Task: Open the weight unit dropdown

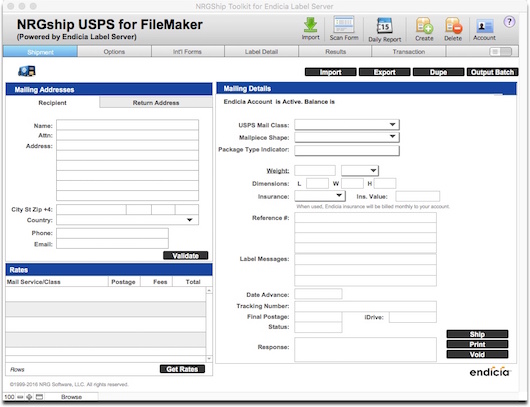Action: click(360, 170)
